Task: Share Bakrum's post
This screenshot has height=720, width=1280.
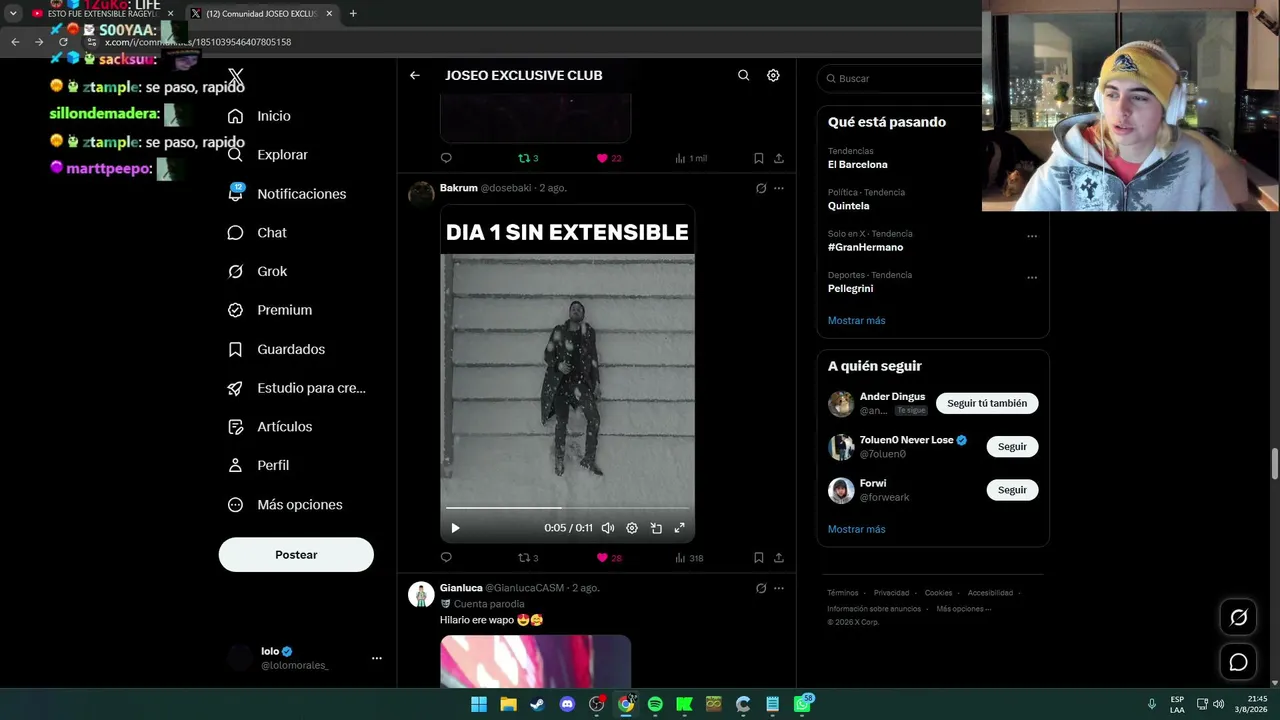Action: pyautogui.click(x=779, y=558)
